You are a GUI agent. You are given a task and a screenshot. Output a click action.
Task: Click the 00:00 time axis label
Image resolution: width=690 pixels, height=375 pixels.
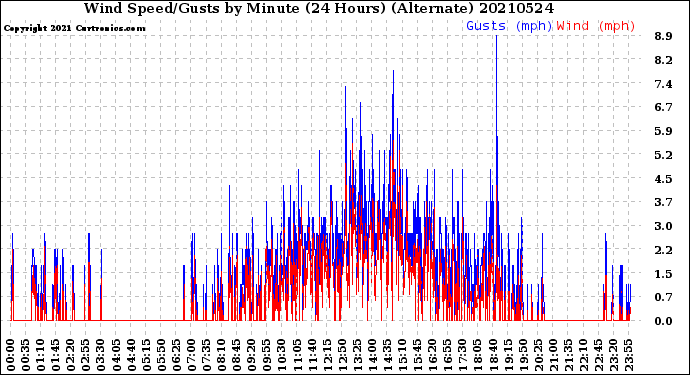tap(11, 355)
